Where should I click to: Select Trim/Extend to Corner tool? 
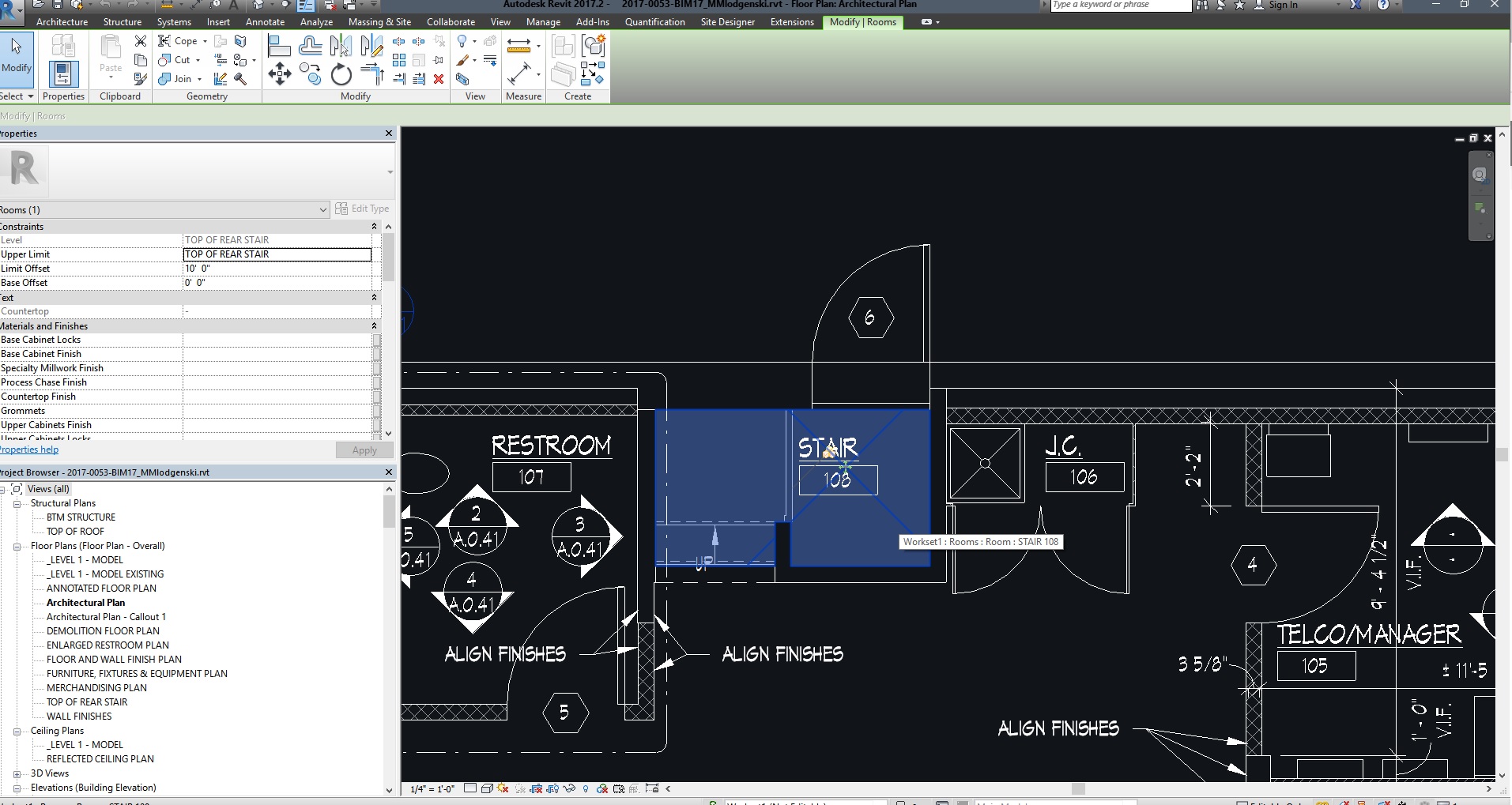[x=371, y=75]
